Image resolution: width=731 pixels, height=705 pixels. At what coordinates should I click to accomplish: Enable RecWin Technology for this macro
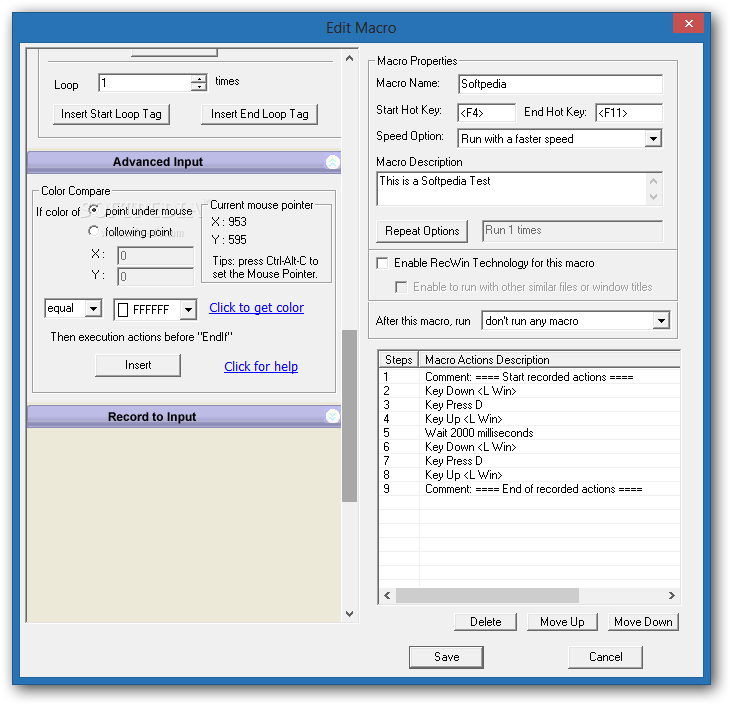(382, 263)
